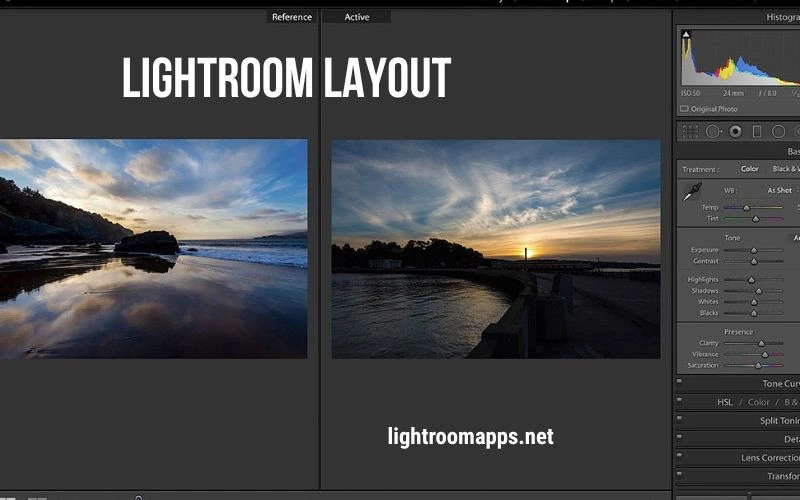The image size is (800, 500).
Task: Expand the Transform panel header
Action: (x=782, y=477)
